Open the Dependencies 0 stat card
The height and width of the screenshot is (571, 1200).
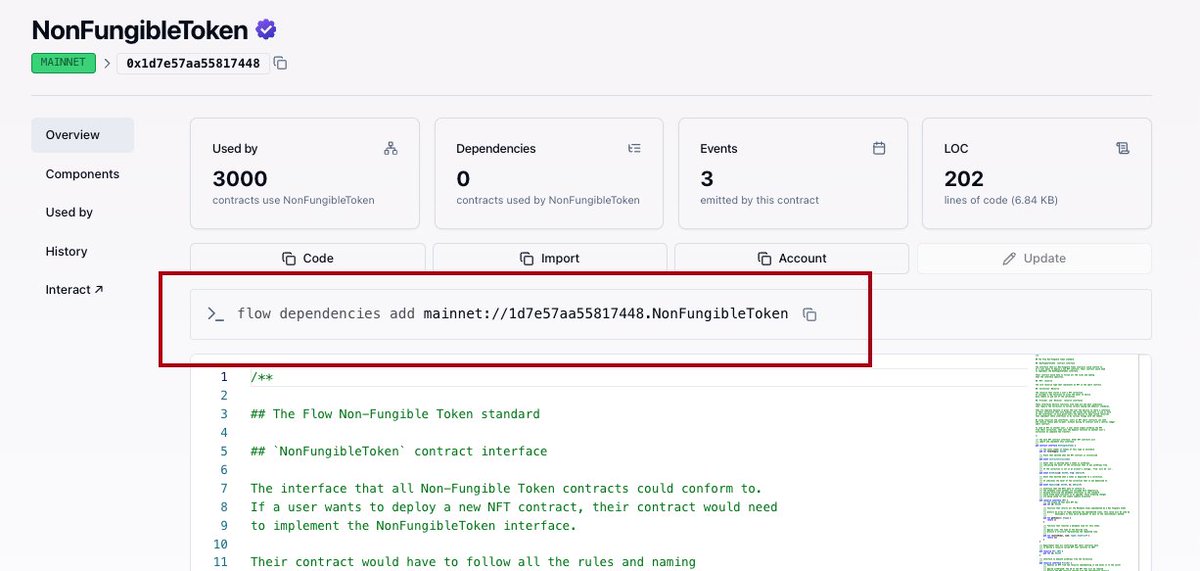551,176
